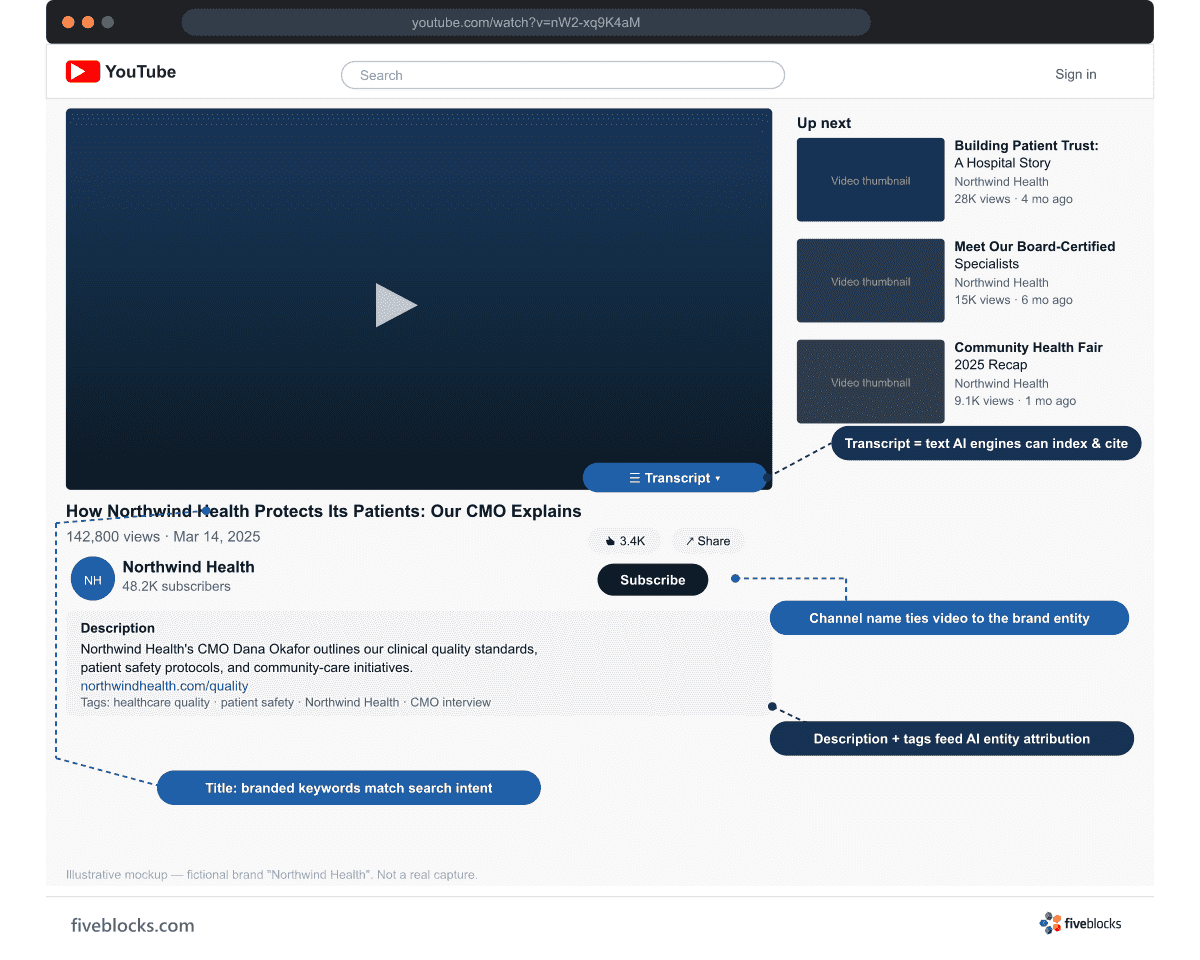This screenshot has width=1200, height=960.
Task: Click '15K views · 6 mo ago' text
Action: tap(1013, 300)
